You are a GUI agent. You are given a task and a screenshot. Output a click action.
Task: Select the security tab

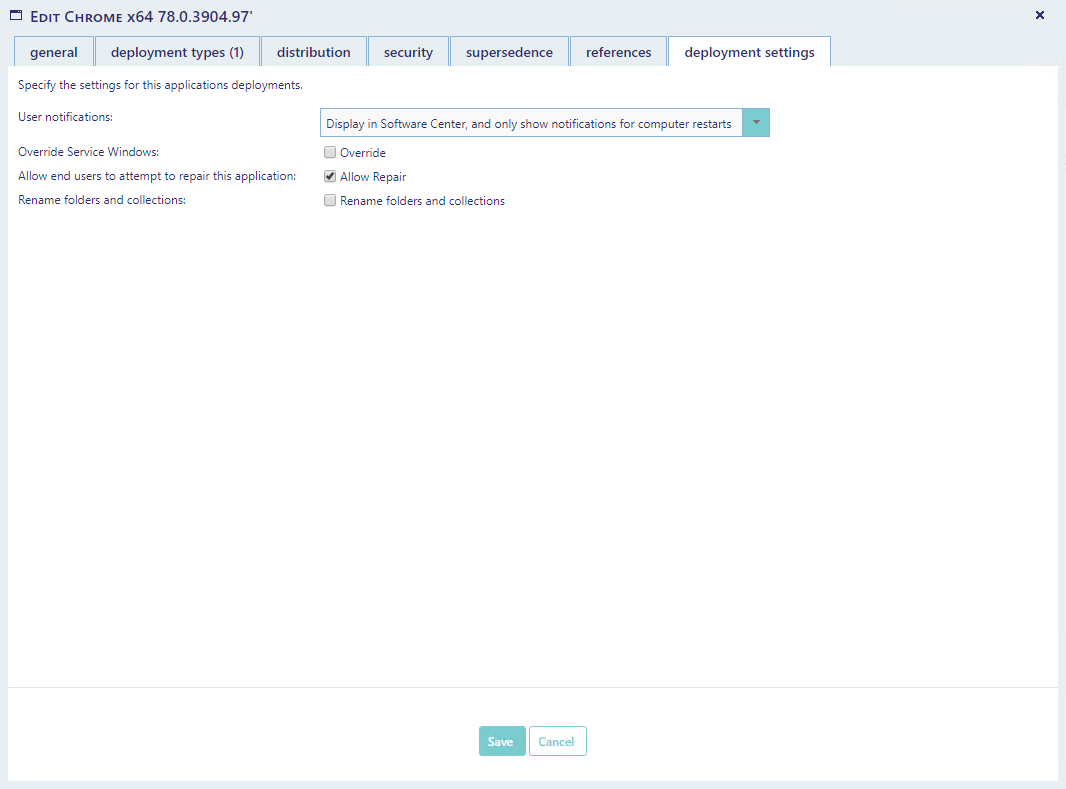point(408,52)
